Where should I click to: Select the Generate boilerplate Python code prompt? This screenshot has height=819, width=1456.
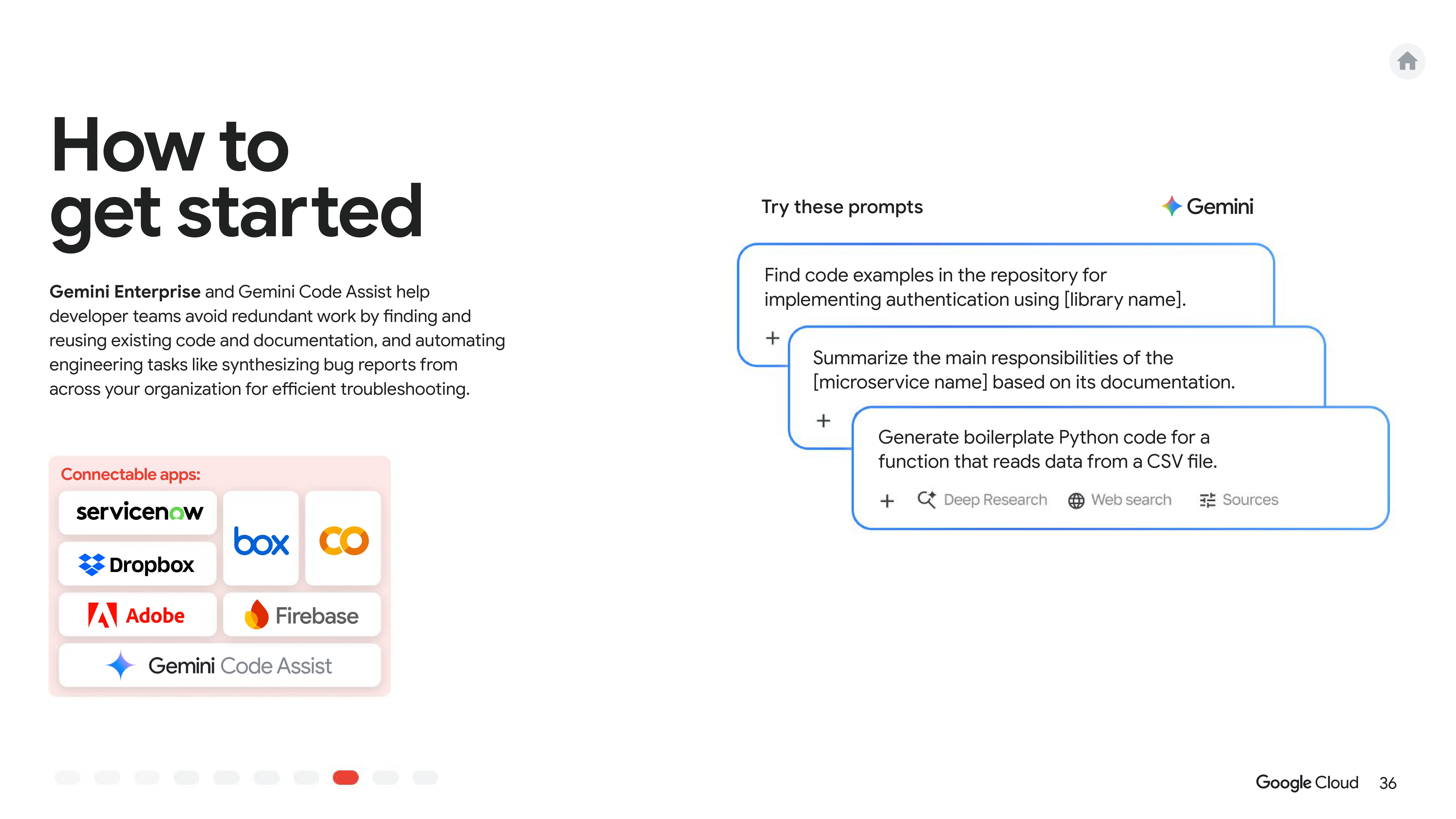pyautogui.click(x=1047, y=449)
